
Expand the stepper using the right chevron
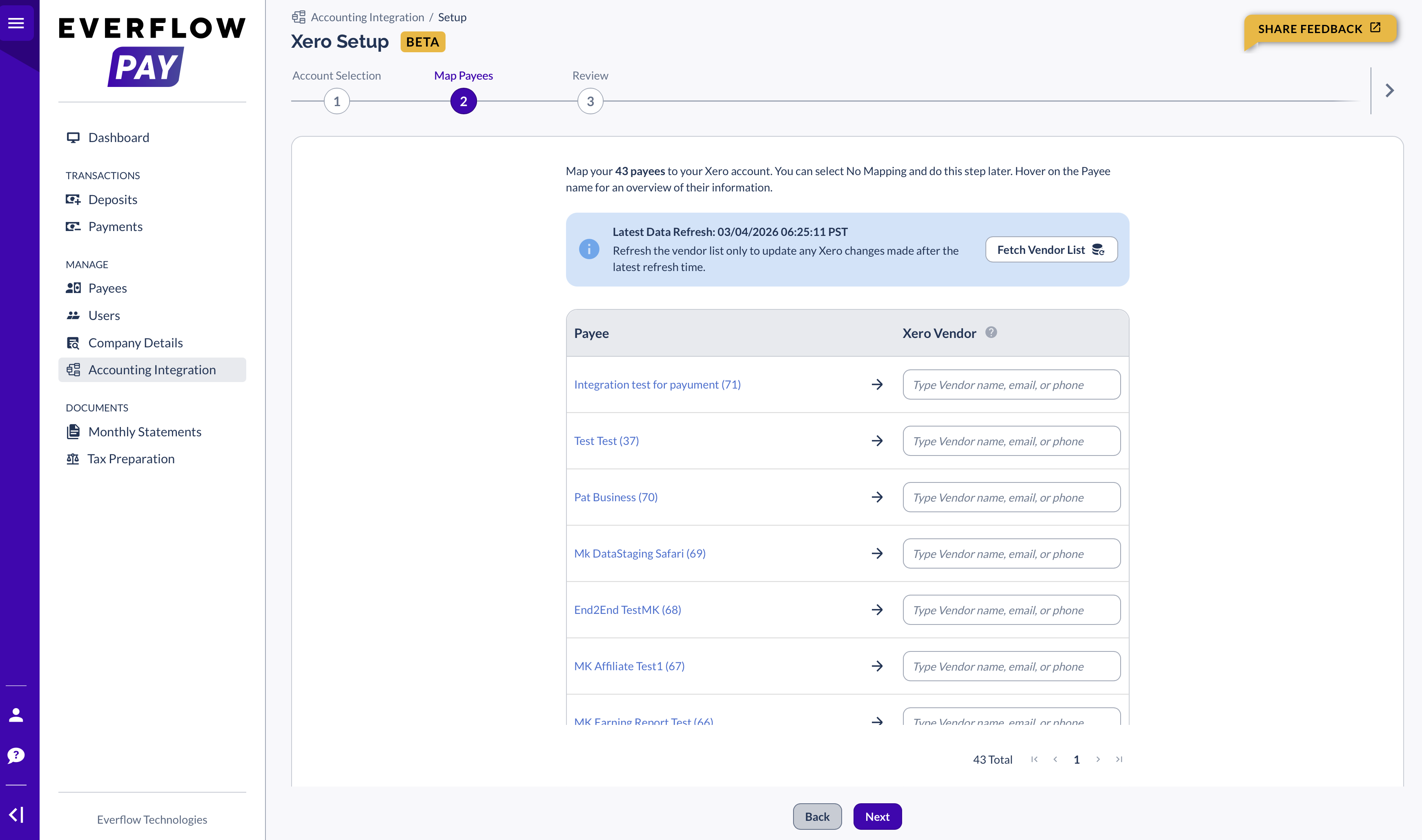1389,90
